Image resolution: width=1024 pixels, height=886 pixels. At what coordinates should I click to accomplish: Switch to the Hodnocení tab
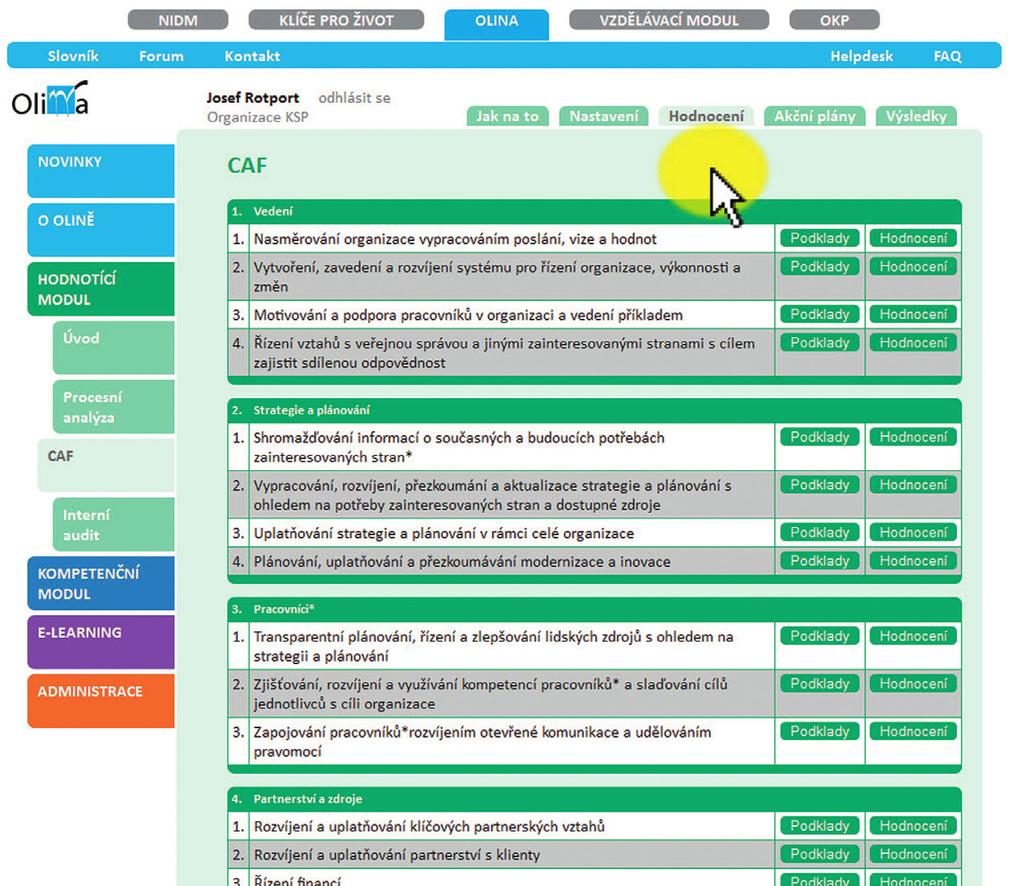pyautogui.click(x=706, y=116)
